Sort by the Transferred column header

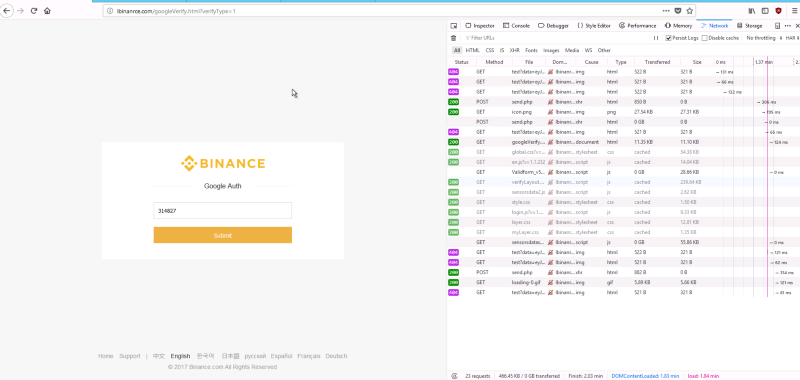click(x=657, y=62)
